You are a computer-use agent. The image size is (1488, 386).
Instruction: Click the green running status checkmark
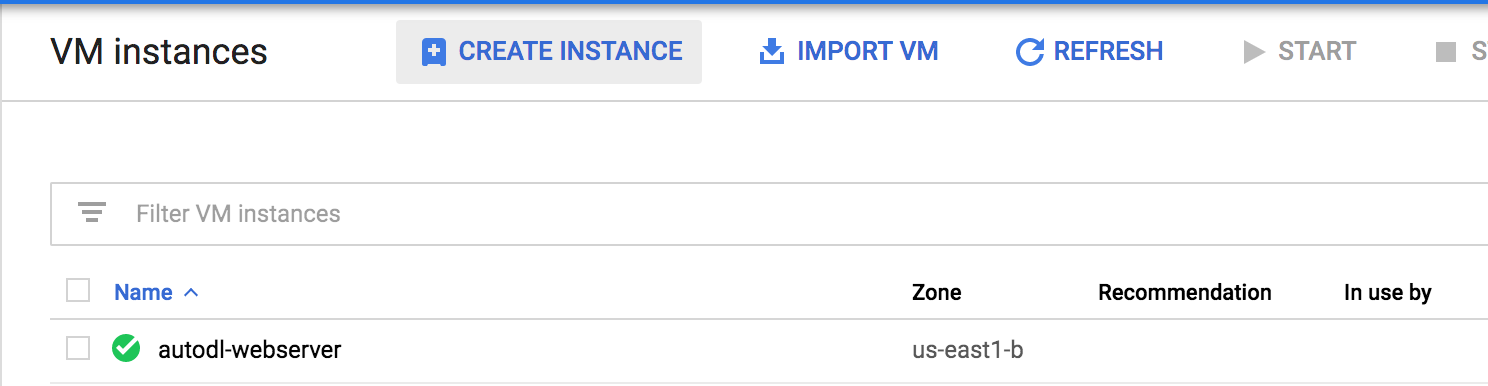point(126,349)
